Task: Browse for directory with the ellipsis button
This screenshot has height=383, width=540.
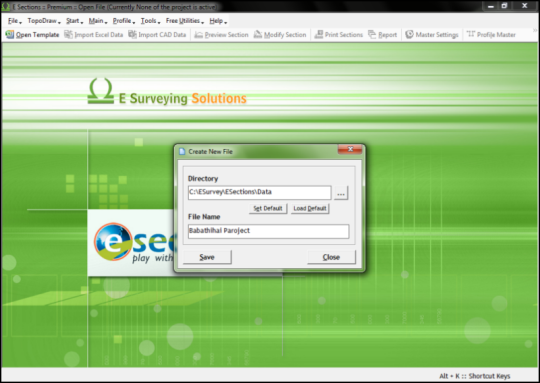Action: tap(341, 193)
